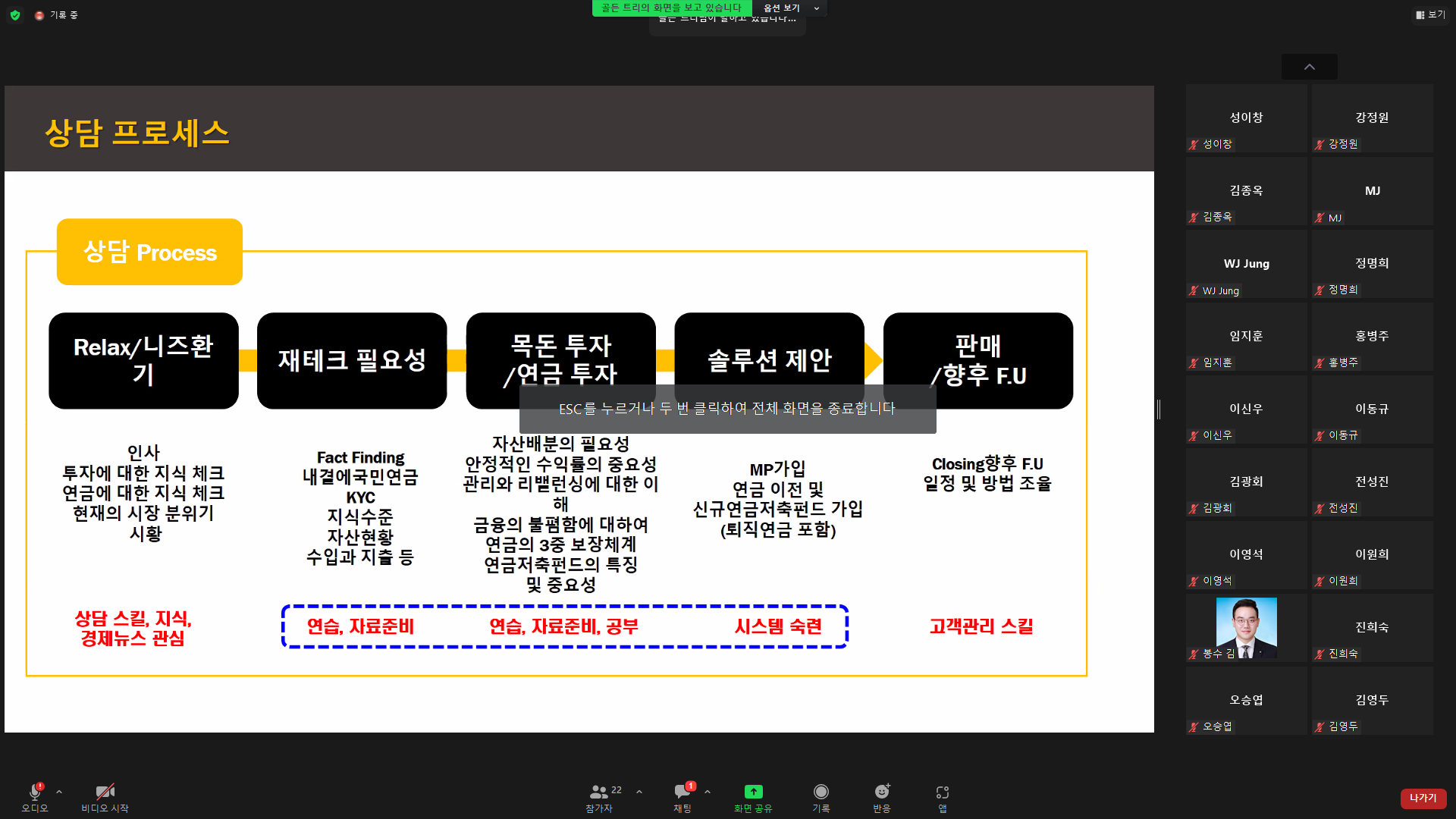Click the record button icon
This screenshot has height=819, width=1456.
[821, 792]
